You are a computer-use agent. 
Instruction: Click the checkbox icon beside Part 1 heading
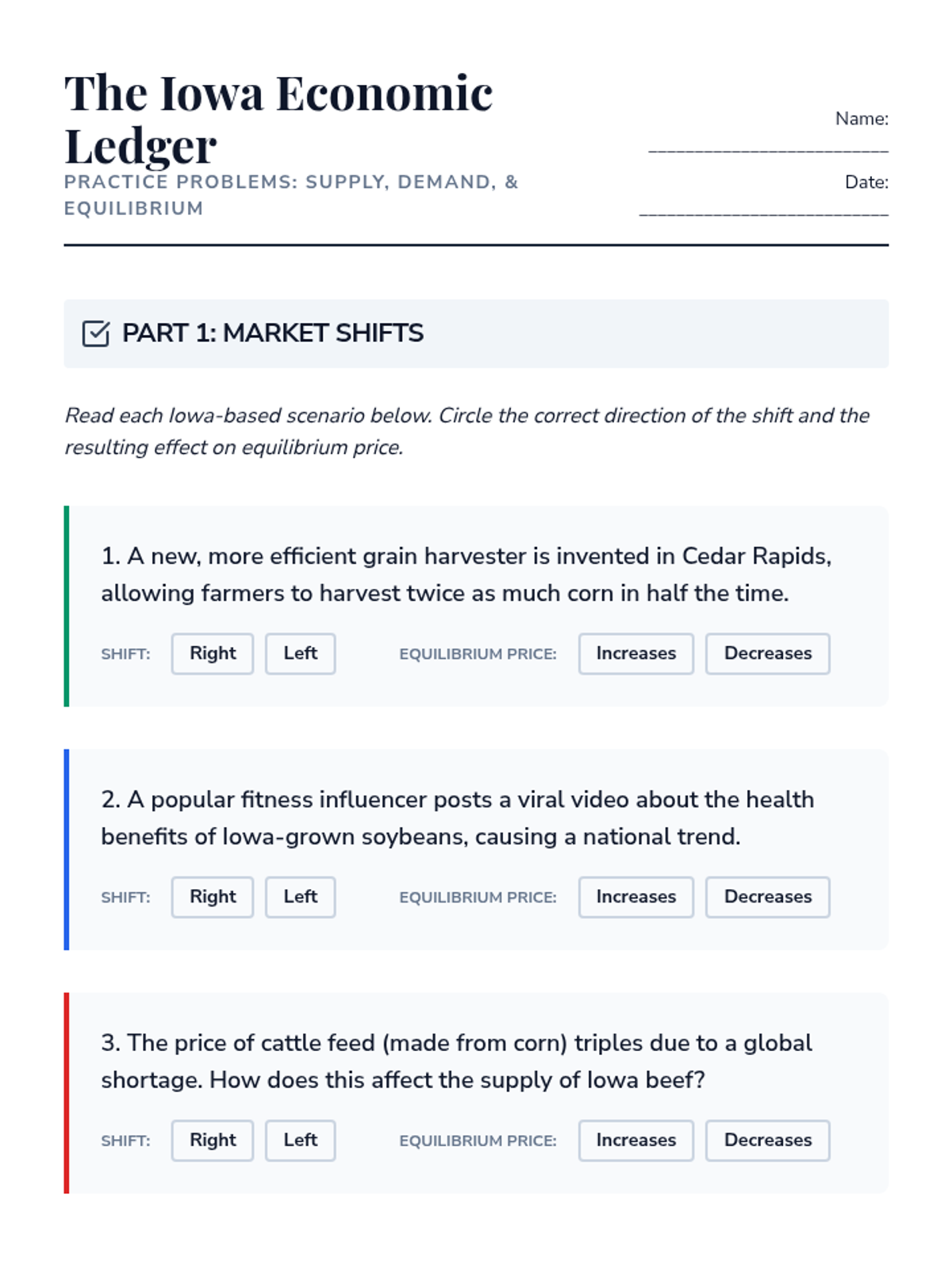pos(95,333)
